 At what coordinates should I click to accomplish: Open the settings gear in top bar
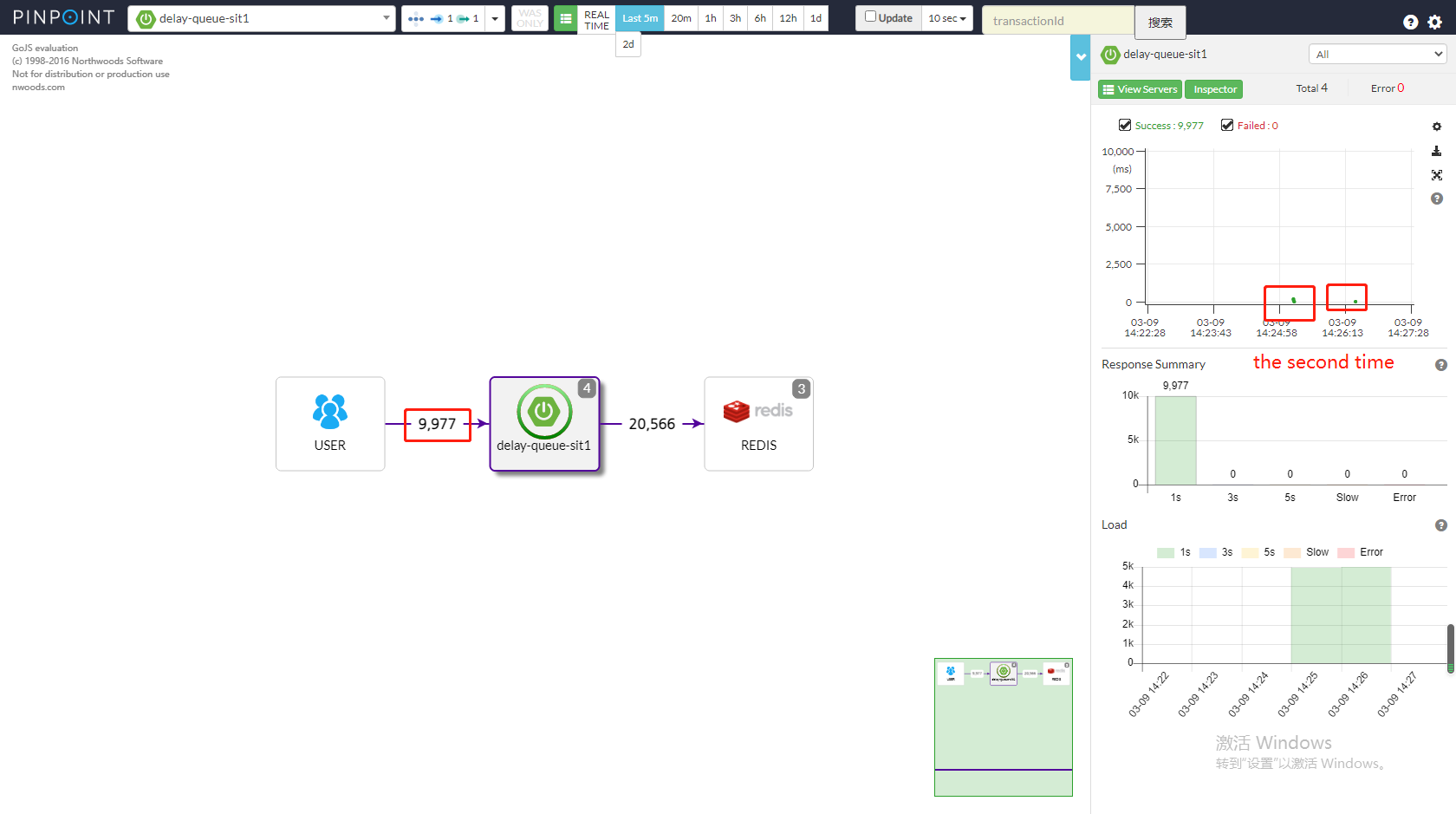pyautogui.click(x=1435, y=22)
